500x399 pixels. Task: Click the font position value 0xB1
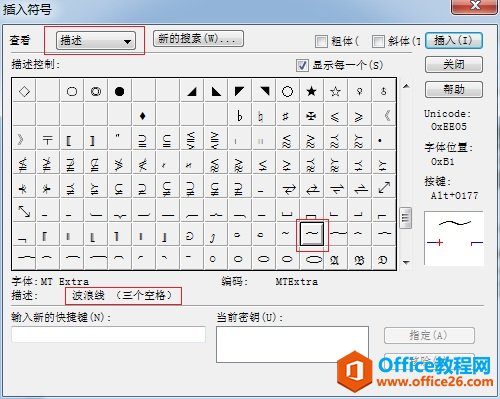pos(442,162)
